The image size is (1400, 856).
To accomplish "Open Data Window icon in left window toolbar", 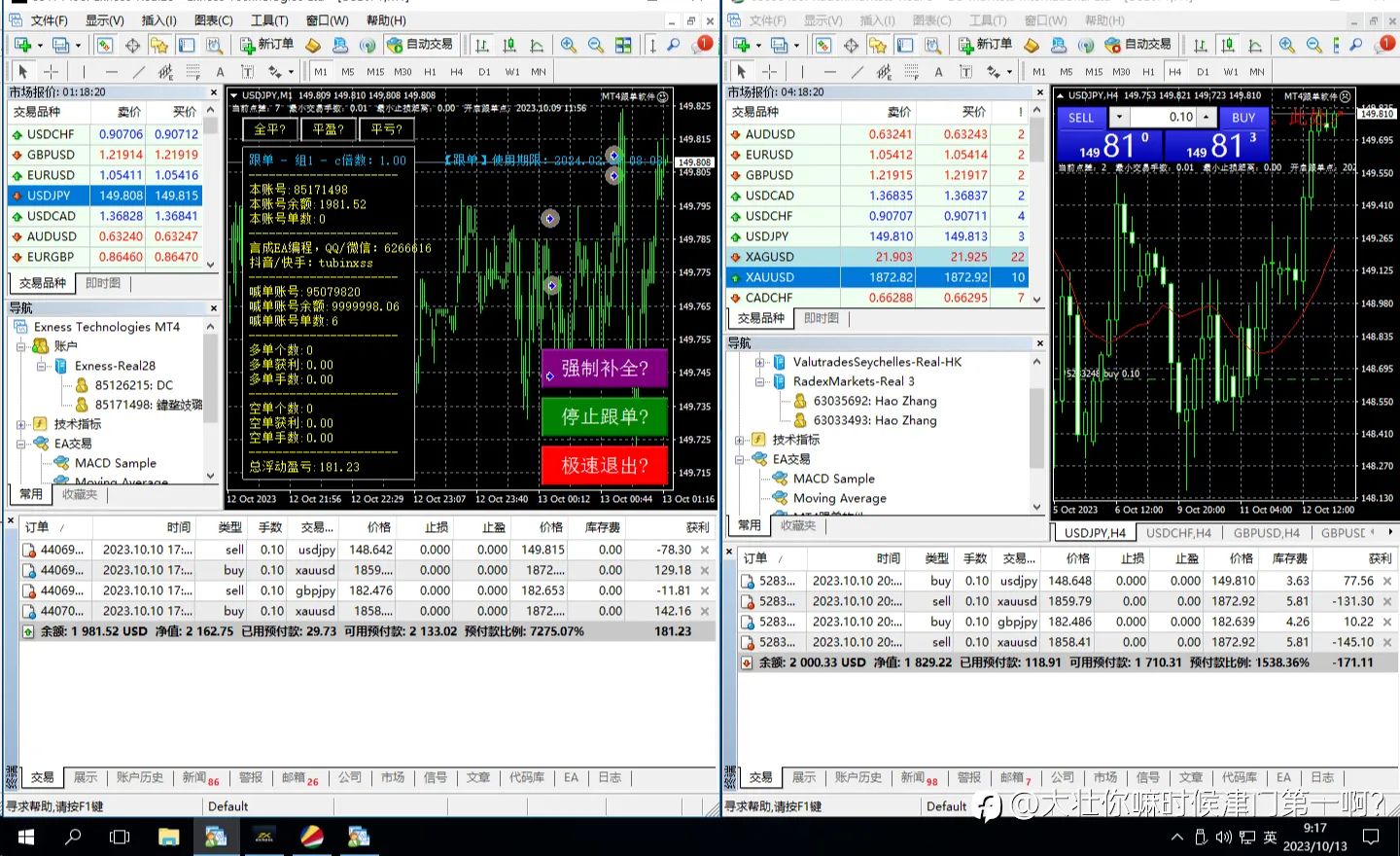I will click(x=132, y=45).
